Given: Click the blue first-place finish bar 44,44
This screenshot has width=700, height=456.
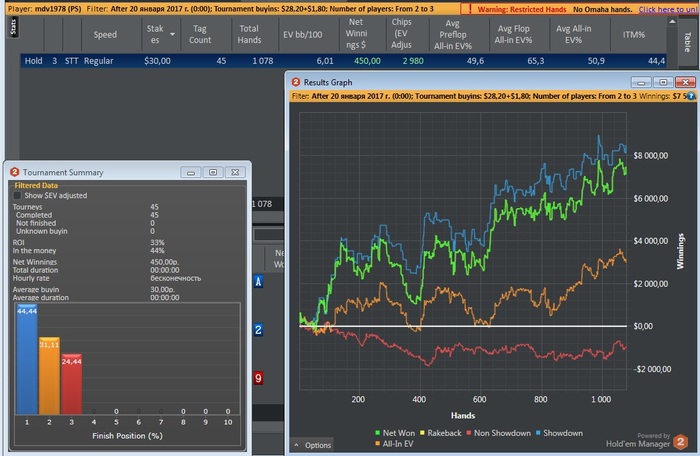Looking at the screenshot, I should click(27, 360).
